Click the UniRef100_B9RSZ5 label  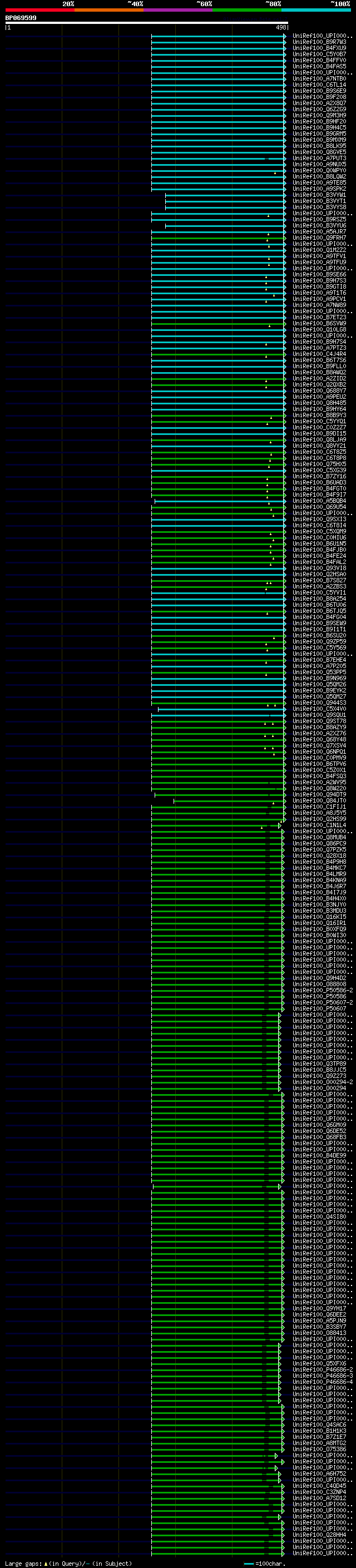[x=319, y=219]
